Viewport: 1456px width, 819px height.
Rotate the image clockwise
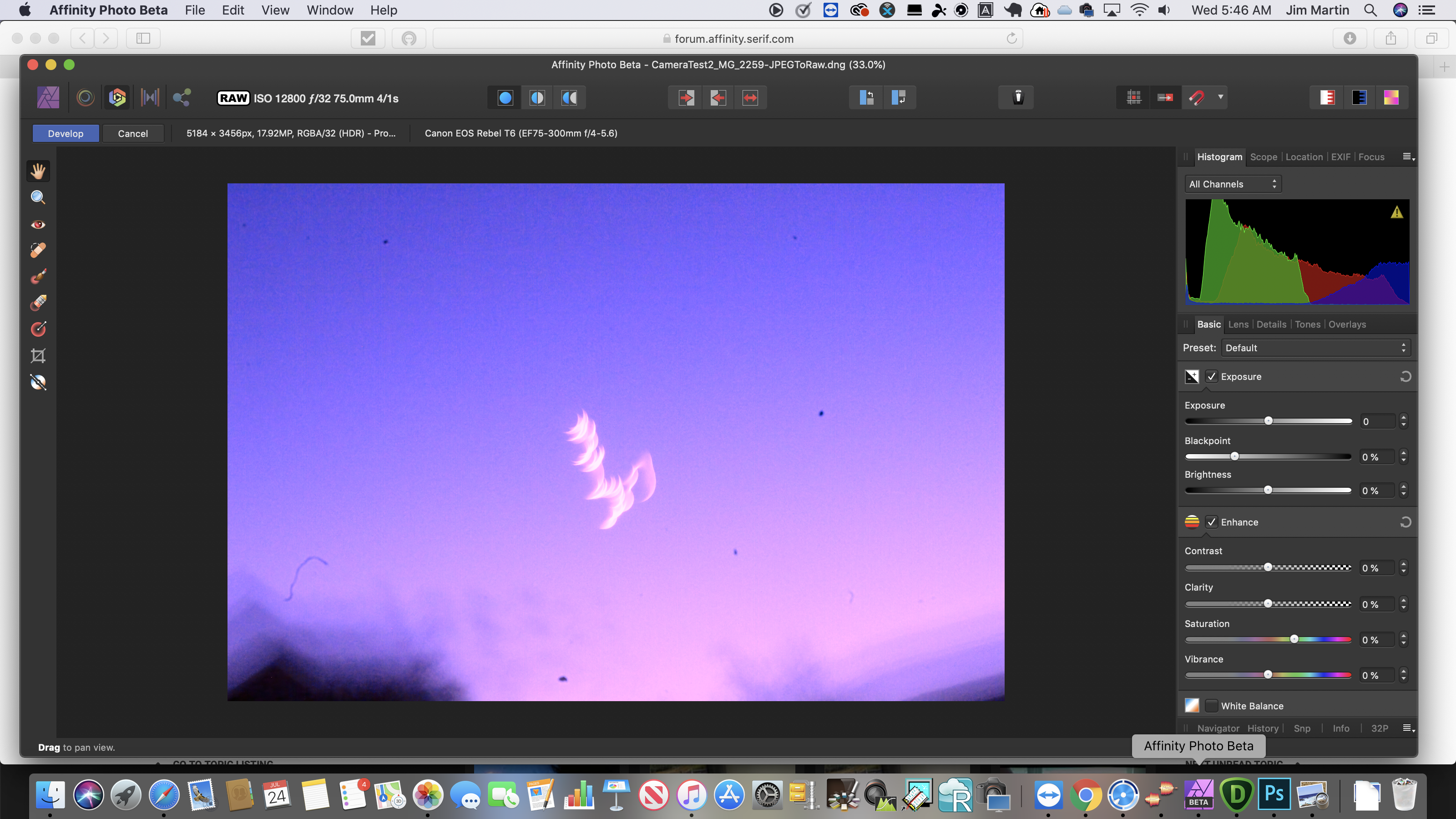[898, 98]
